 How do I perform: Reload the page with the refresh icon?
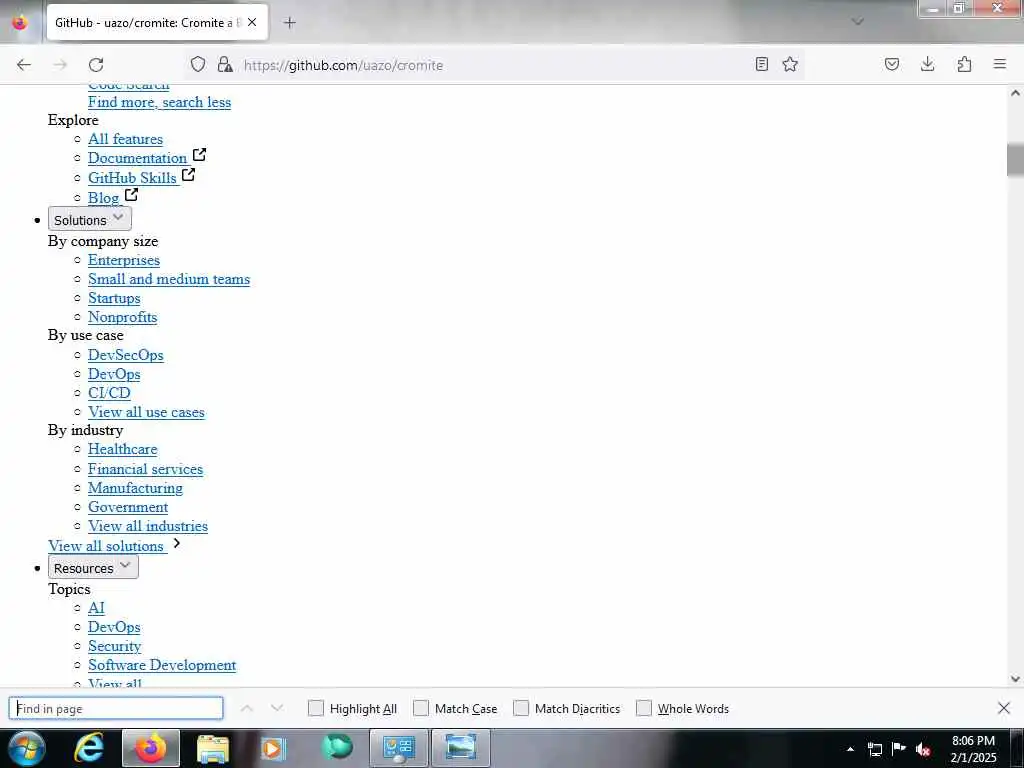click(96, 65)
